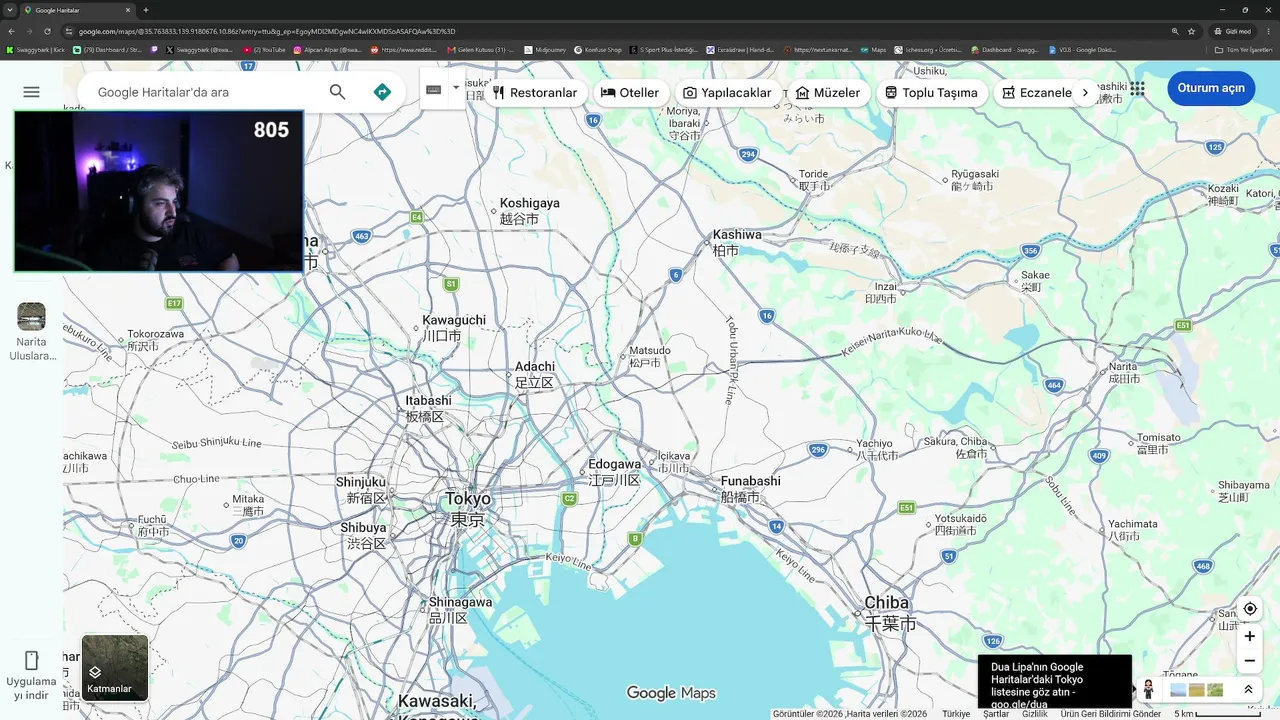1280x720 pixels.
Task: Open the YouTube bookmark
Action: [x=264, y=49]
